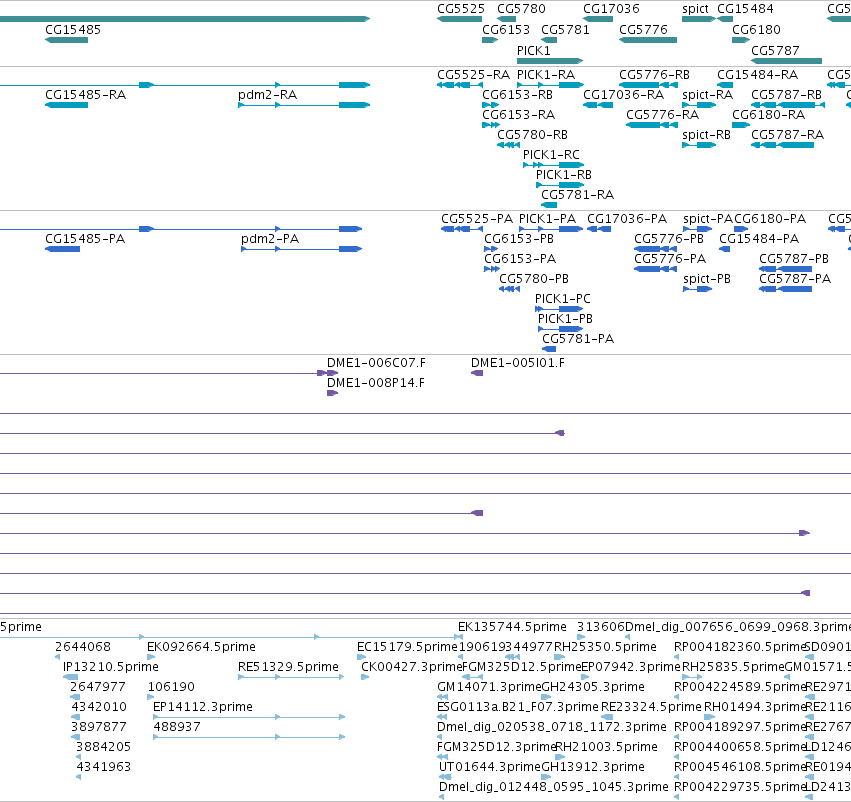Select the PICK1-RC transcript label
The height and width of the screenshot is (802, 851).
point(551,155)
